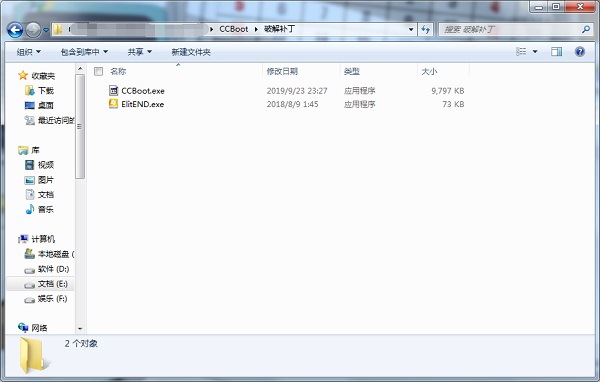This screenshot has height=382, width=600.
Task: Open help with the question mark icon
Action: point(580,51)
